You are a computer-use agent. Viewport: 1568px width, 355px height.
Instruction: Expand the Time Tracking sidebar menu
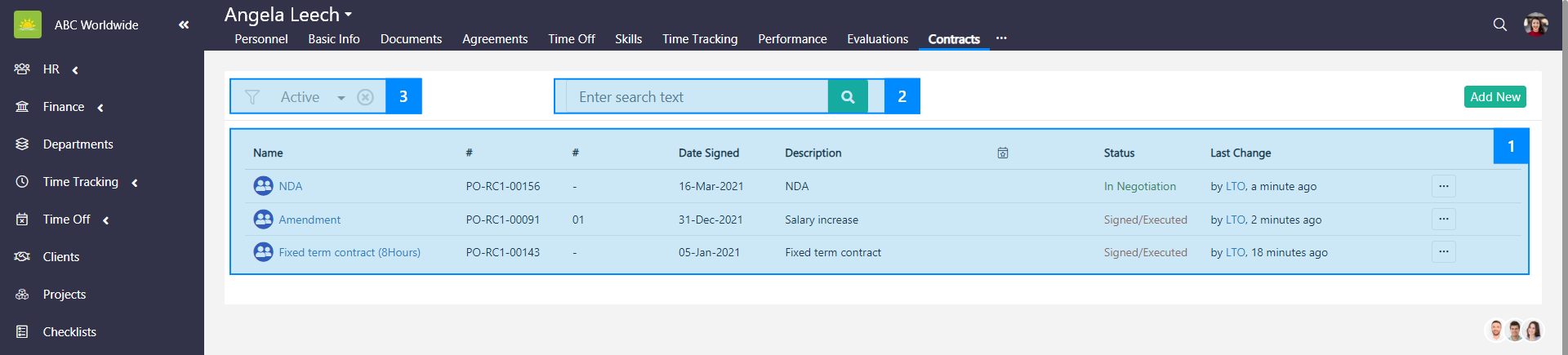tap(80, 182)
